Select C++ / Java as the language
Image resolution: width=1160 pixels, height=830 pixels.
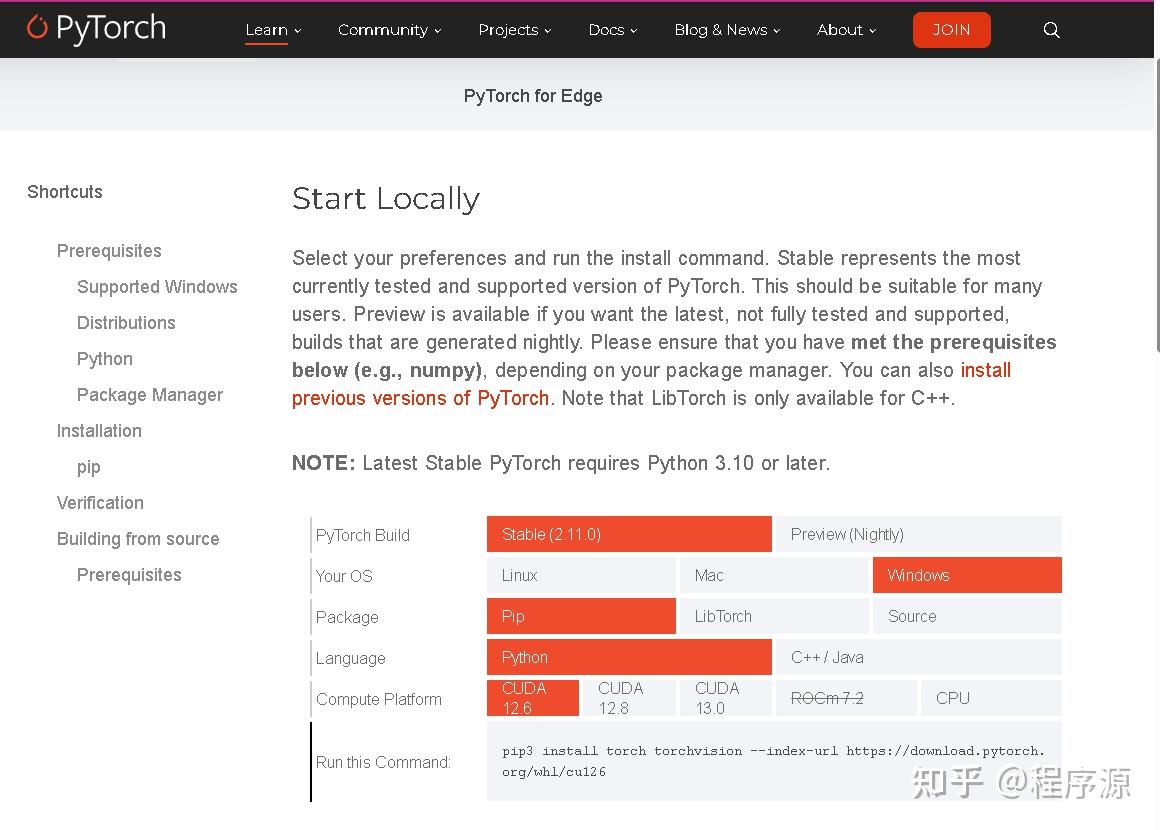917,657
